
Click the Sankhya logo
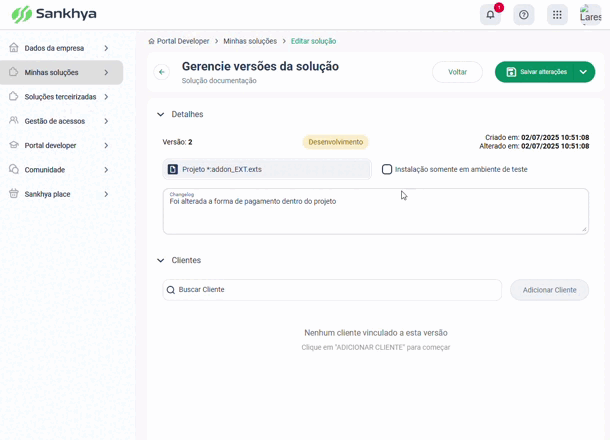[x=54, y=14]
